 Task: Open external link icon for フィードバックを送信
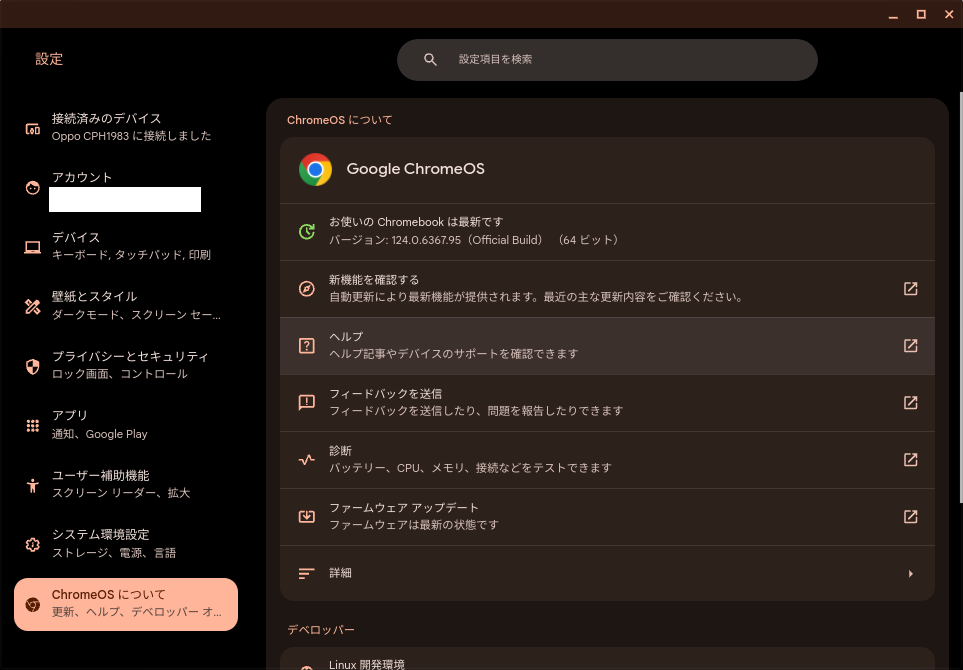[x=910, y=402]
